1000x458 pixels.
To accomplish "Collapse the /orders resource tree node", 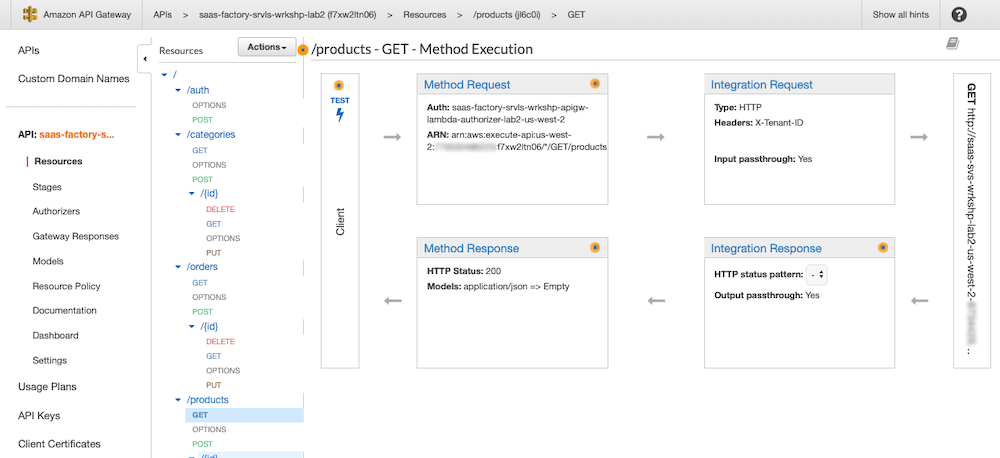I will click(178, 267).
